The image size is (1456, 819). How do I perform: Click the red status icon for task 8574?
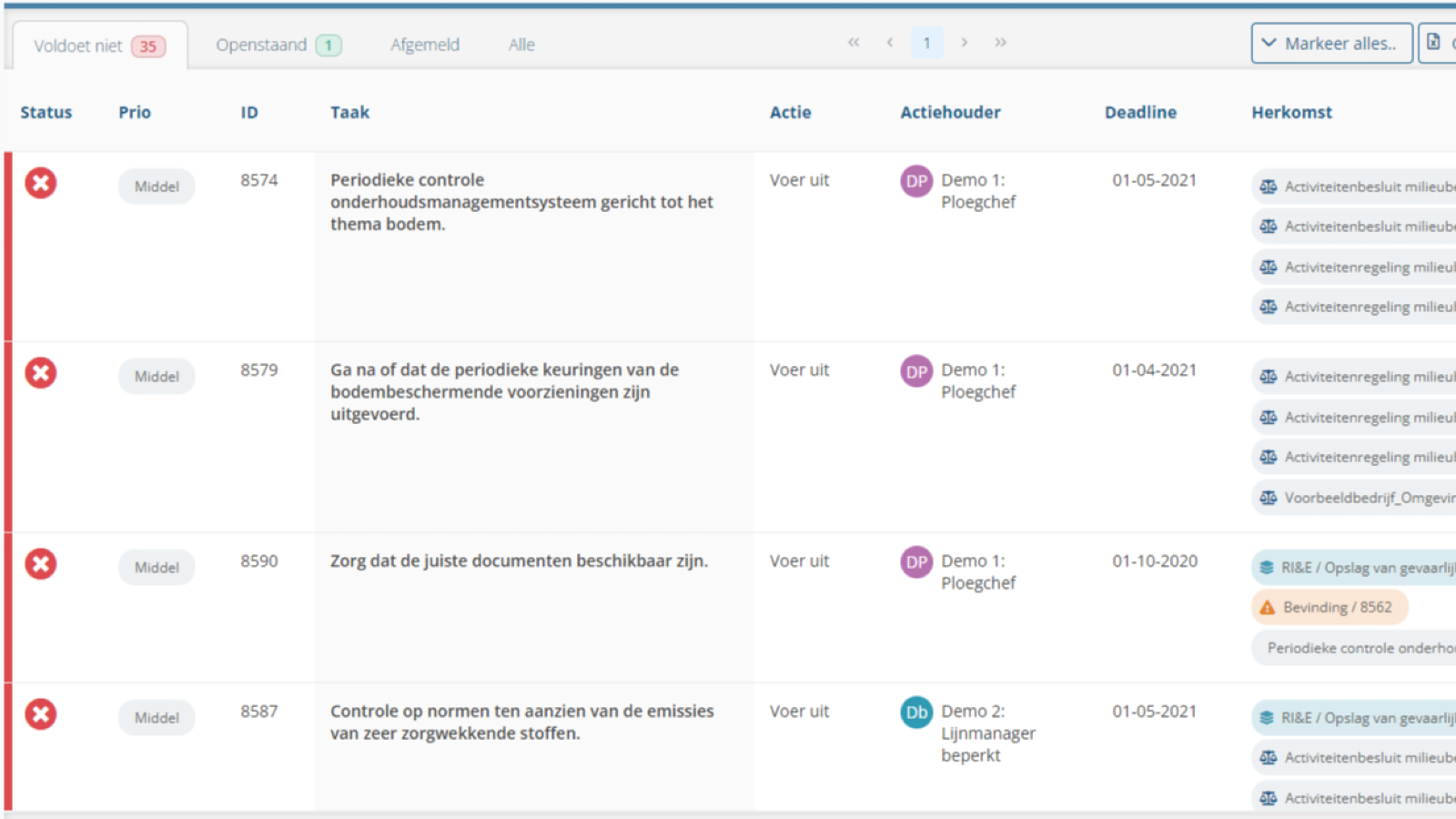[x=40, y=183]
